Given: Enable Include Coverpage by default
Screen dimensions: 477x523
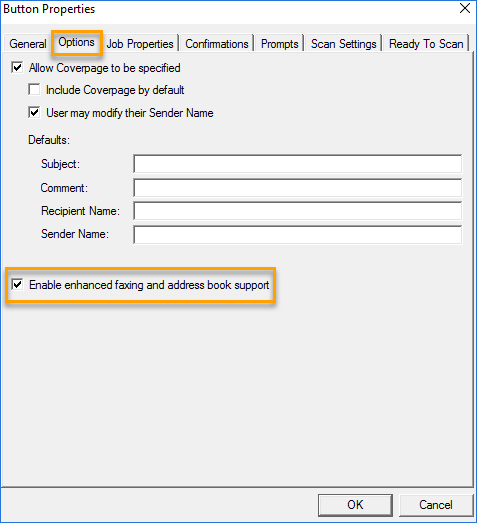Looking at the screenshot, I should tap(34, 90).
